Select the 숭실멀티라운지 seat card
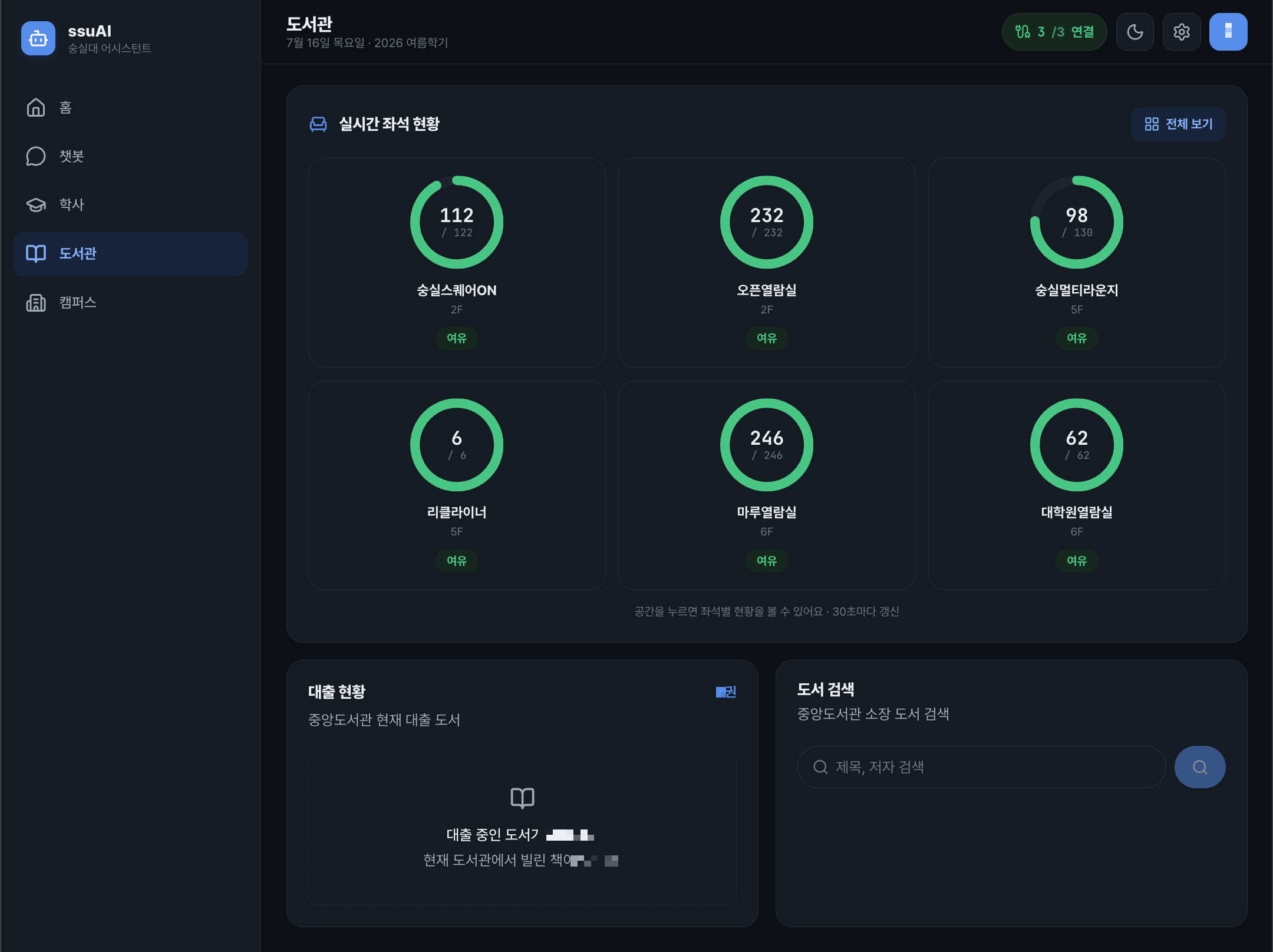Viewport: 1273px width, 952px height. pyautogui.click(x=1077, y=263)
